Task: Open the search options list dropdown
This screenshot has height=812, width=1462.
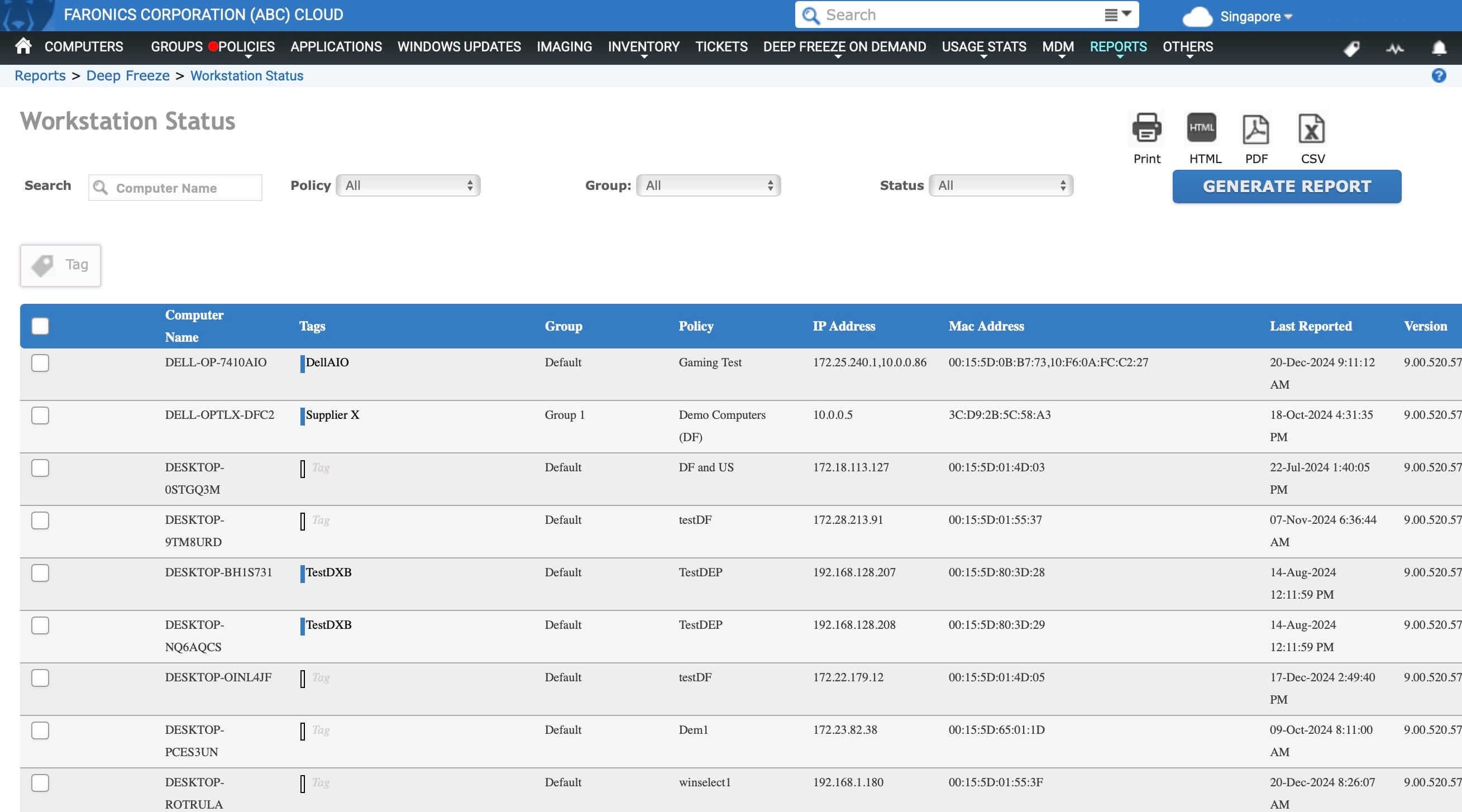Action: 1117,15
